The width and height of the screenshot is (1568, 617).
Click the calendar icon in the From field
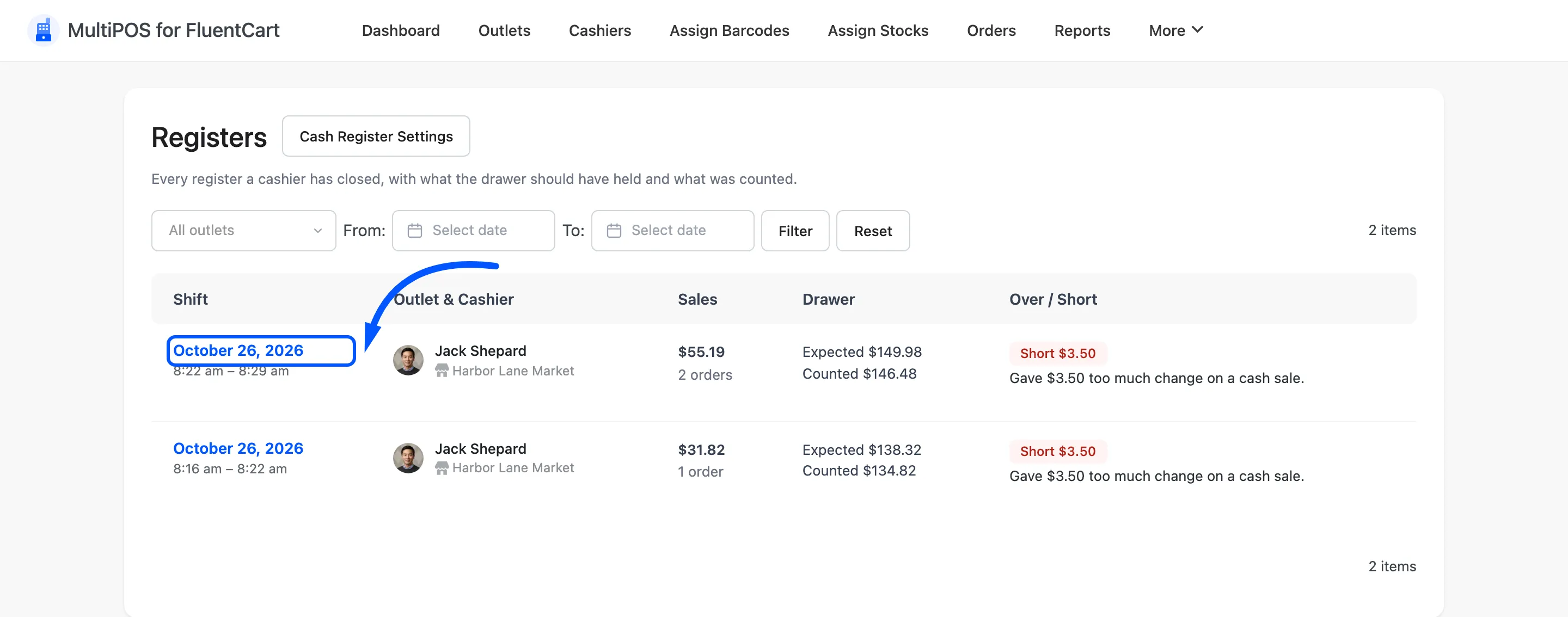(414, 231)
